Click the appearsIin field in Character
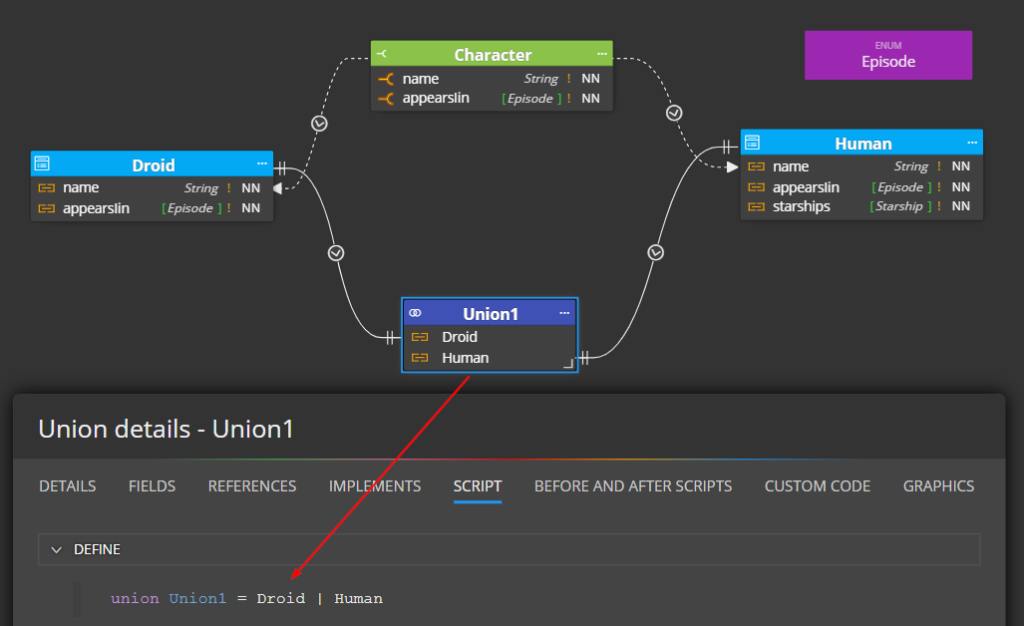 pyautogui.click(x=436, y=99)
